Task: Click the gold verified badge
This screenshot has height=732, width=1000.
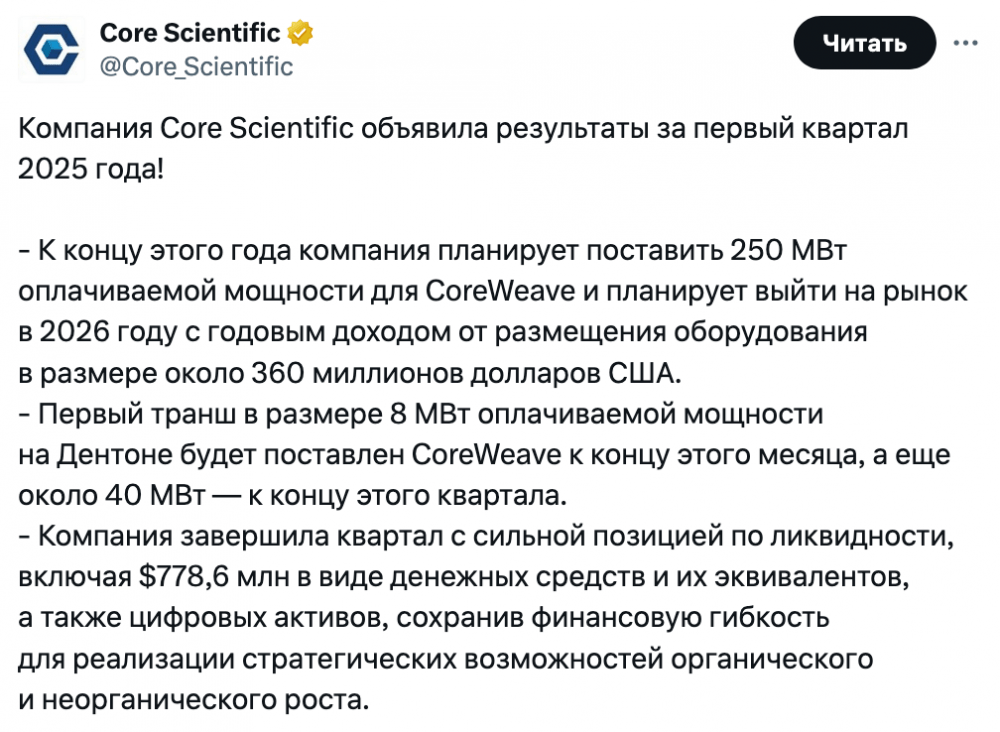Action: tap(300, 33)
